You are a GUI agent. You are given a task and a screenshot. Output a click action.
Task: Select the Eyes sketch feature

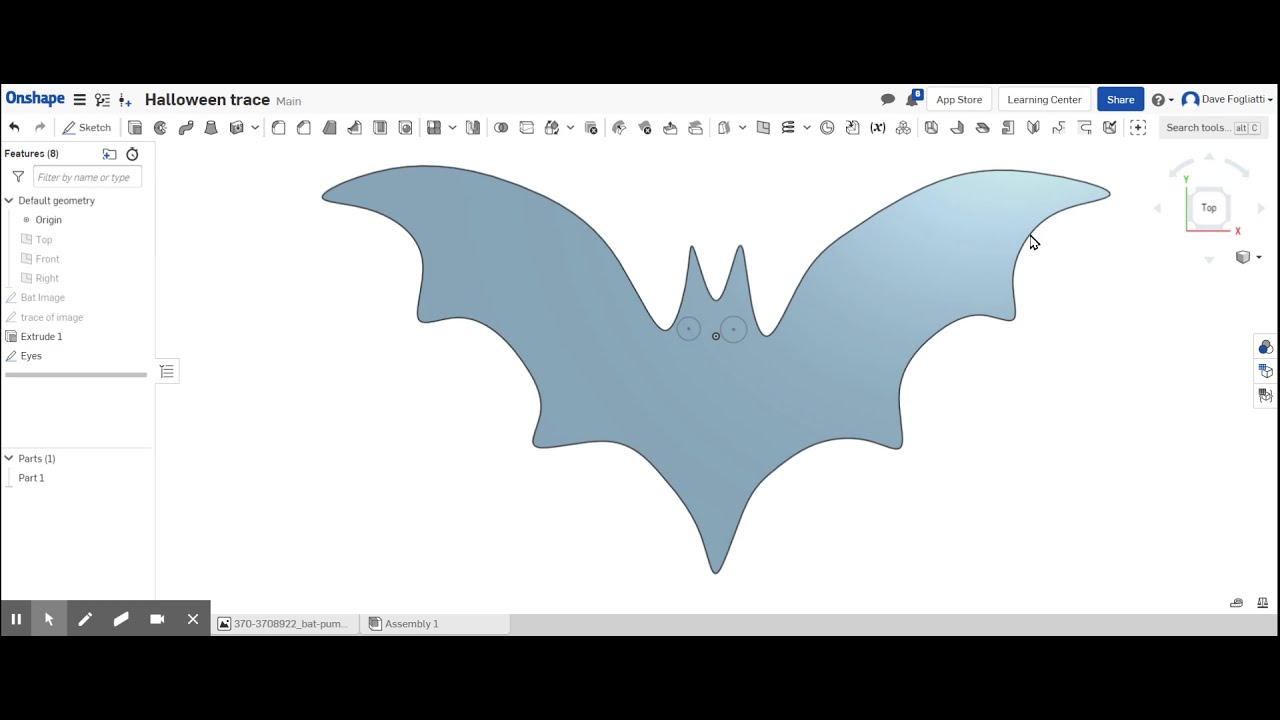pos(31,356)
